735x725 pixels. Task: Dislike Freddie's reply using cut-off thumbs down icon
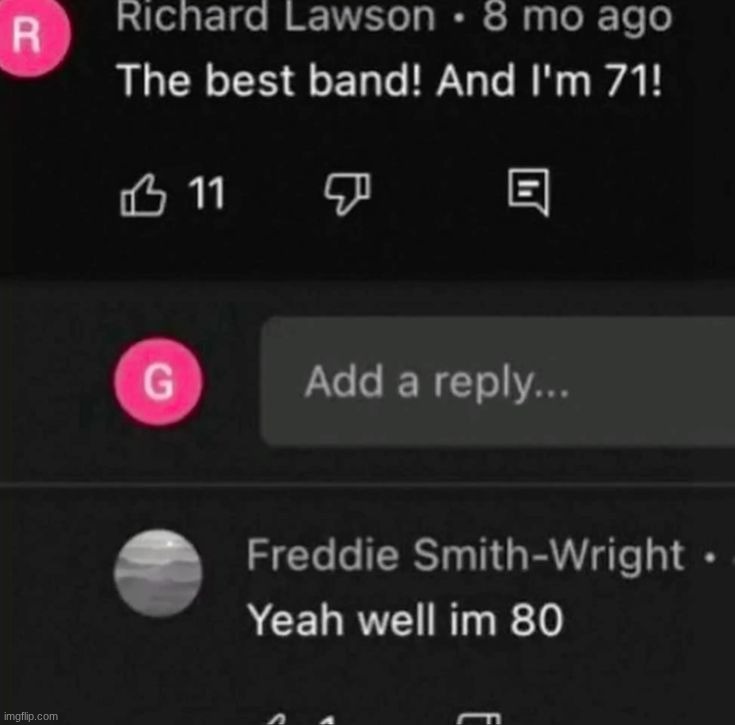(478, 719)
